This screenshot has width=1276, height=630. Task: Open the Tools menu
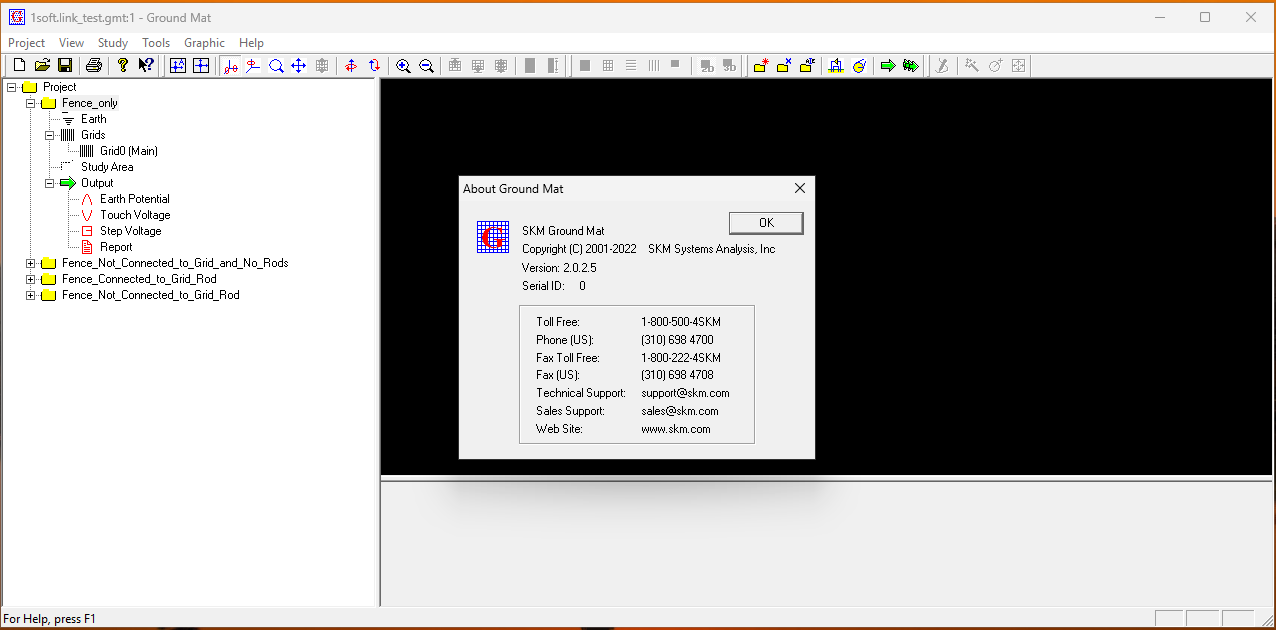[156, 43]
